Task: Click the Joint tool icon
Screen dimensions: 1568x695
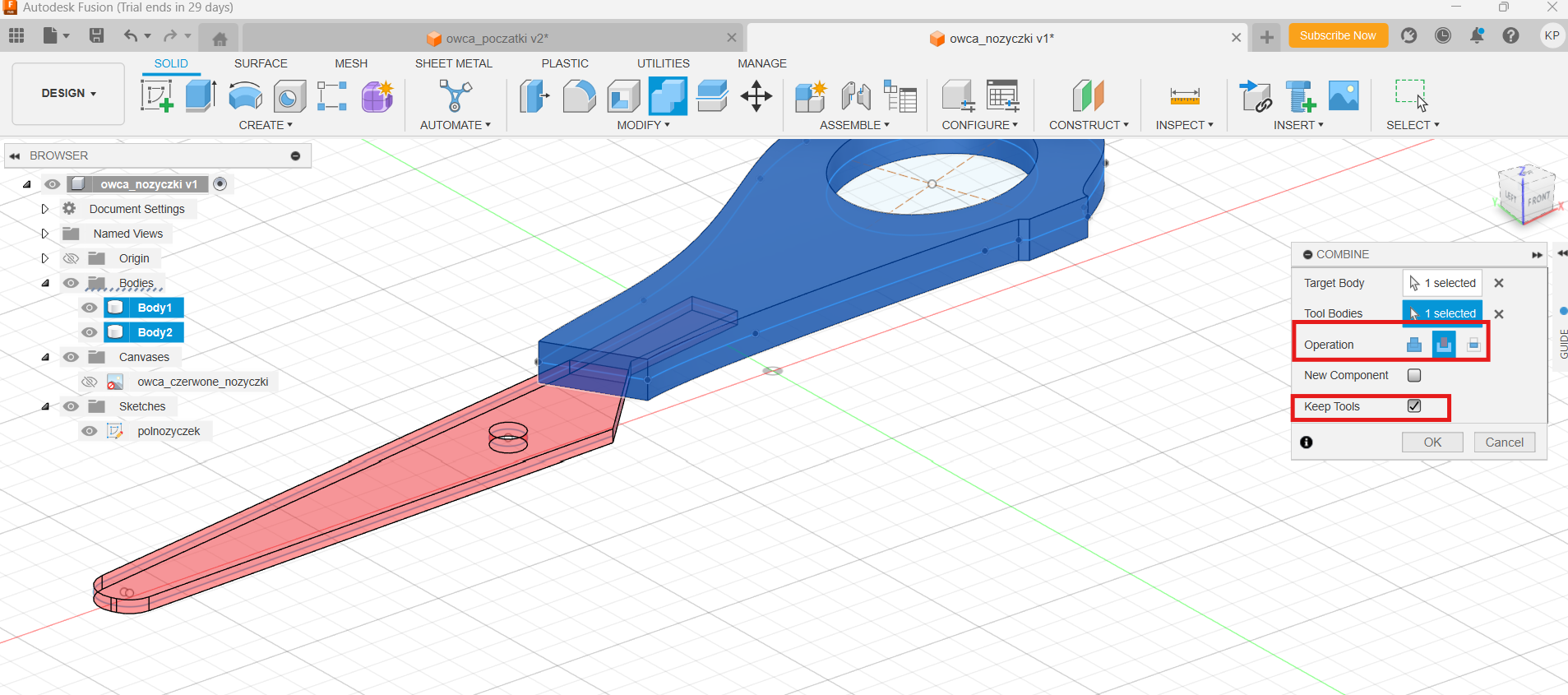Action: click(x=856, y=96)
